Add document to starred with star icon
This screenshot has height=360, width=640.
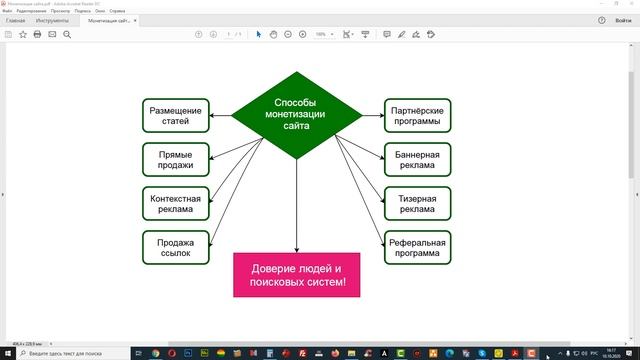coord(23,34)
